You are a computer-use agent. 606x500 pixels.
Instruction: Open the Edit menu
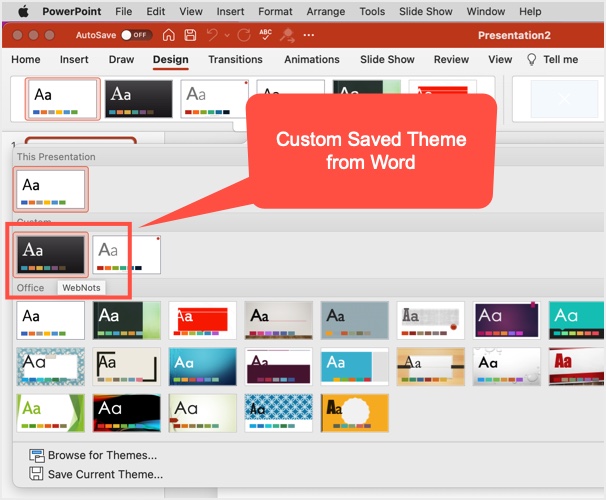point(155,12)
